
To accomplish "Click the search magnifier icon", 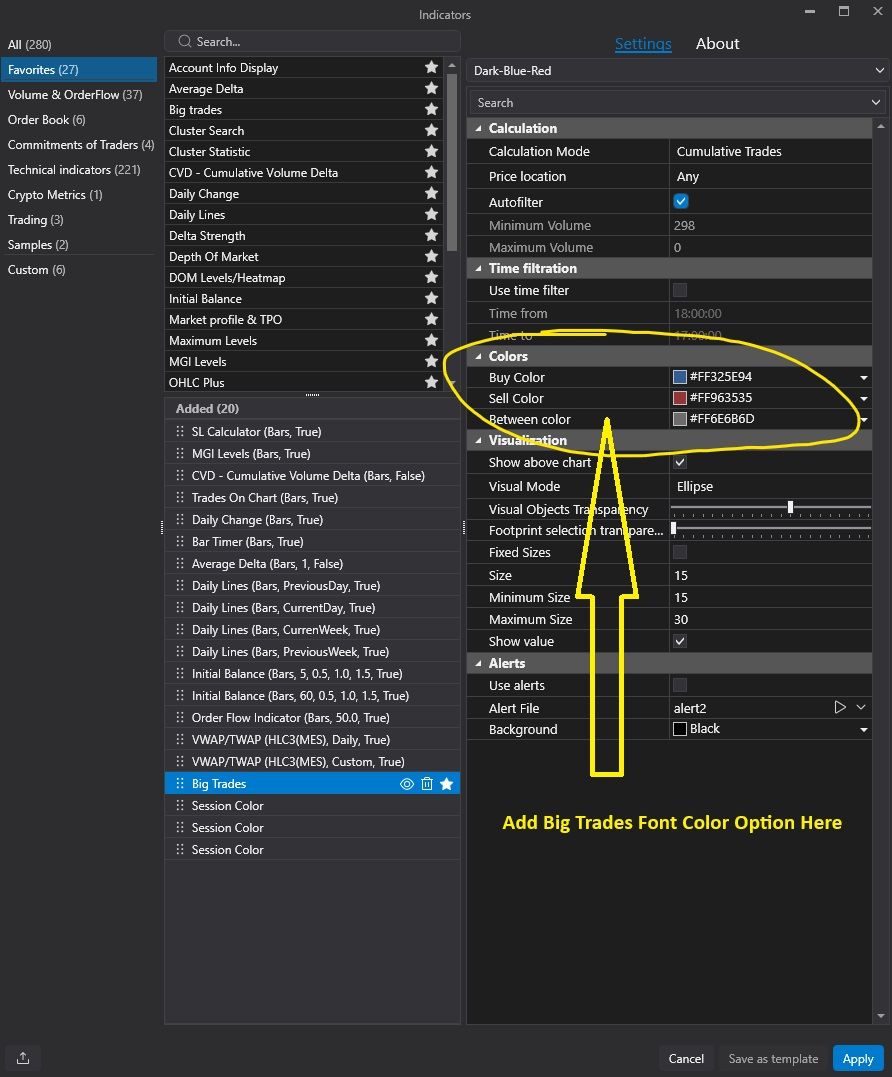I will (x=184, y=41).
